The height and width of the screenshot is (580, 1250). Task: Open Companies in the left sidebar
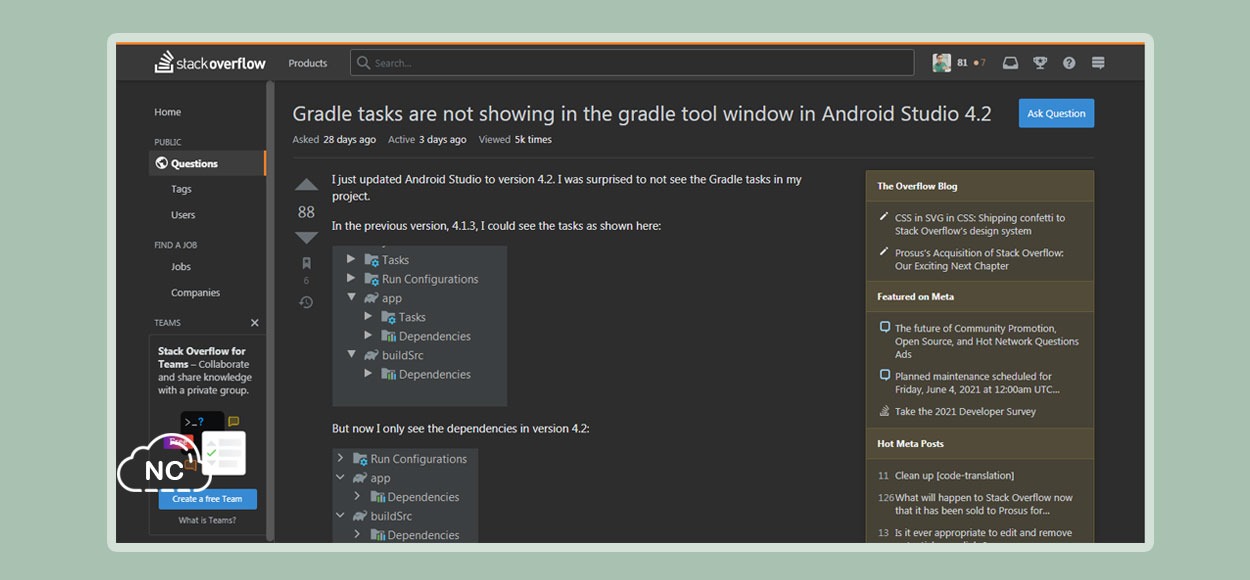pos(195,293)
